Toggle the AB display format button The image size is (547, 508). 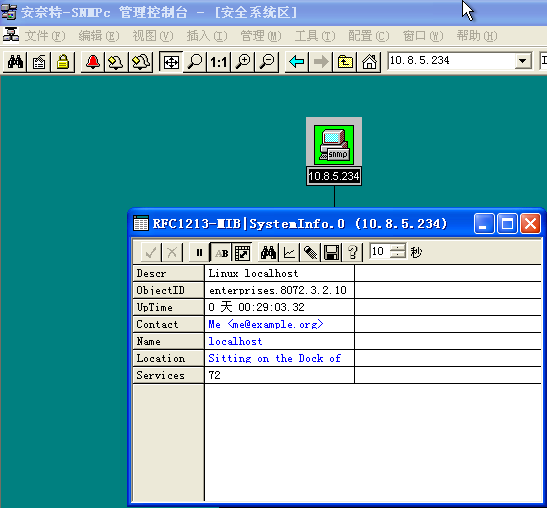pyautogui.click(x=221, y=252)
